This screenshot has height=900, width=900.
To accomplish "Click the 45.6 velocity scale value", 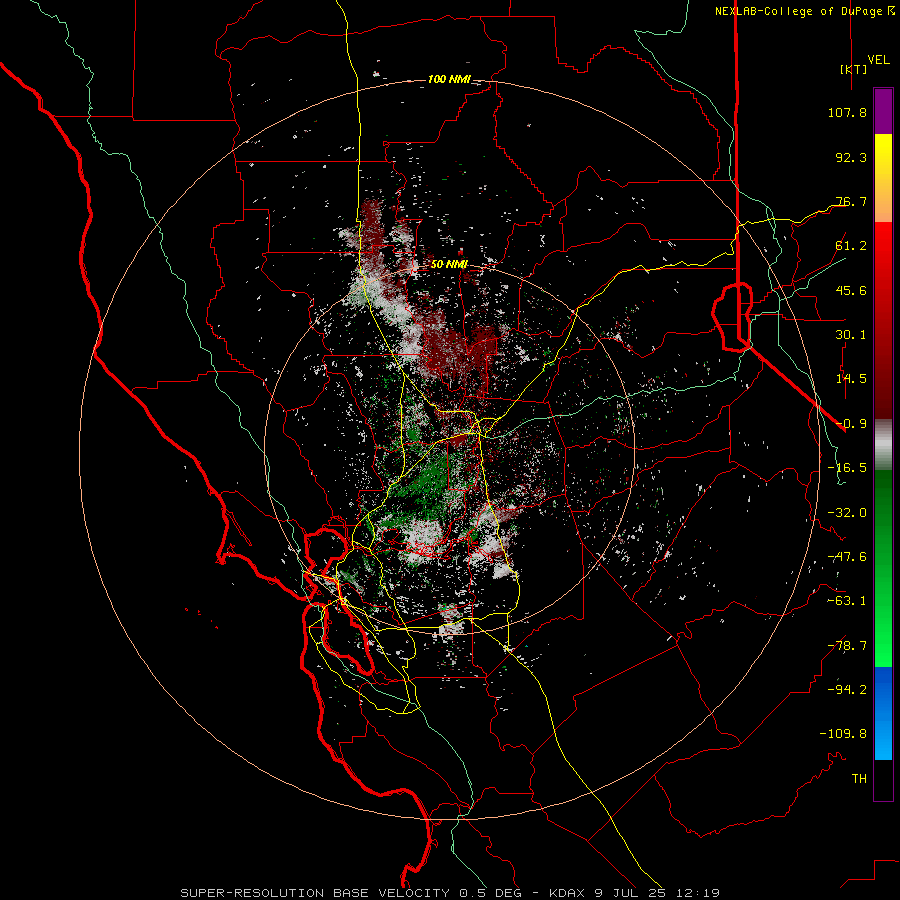I will click(x=851, y=290).
